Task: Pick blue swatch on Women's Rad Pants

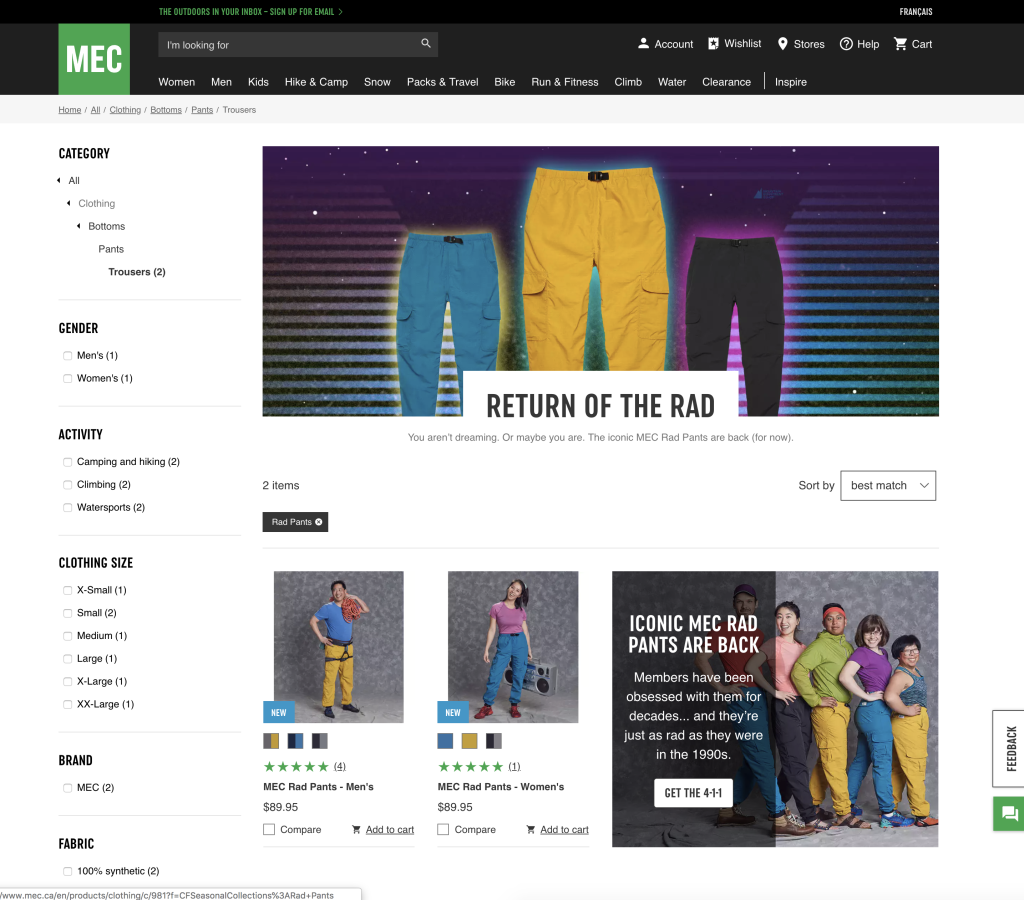Action: pyautogui.click(x=445, y=741)
